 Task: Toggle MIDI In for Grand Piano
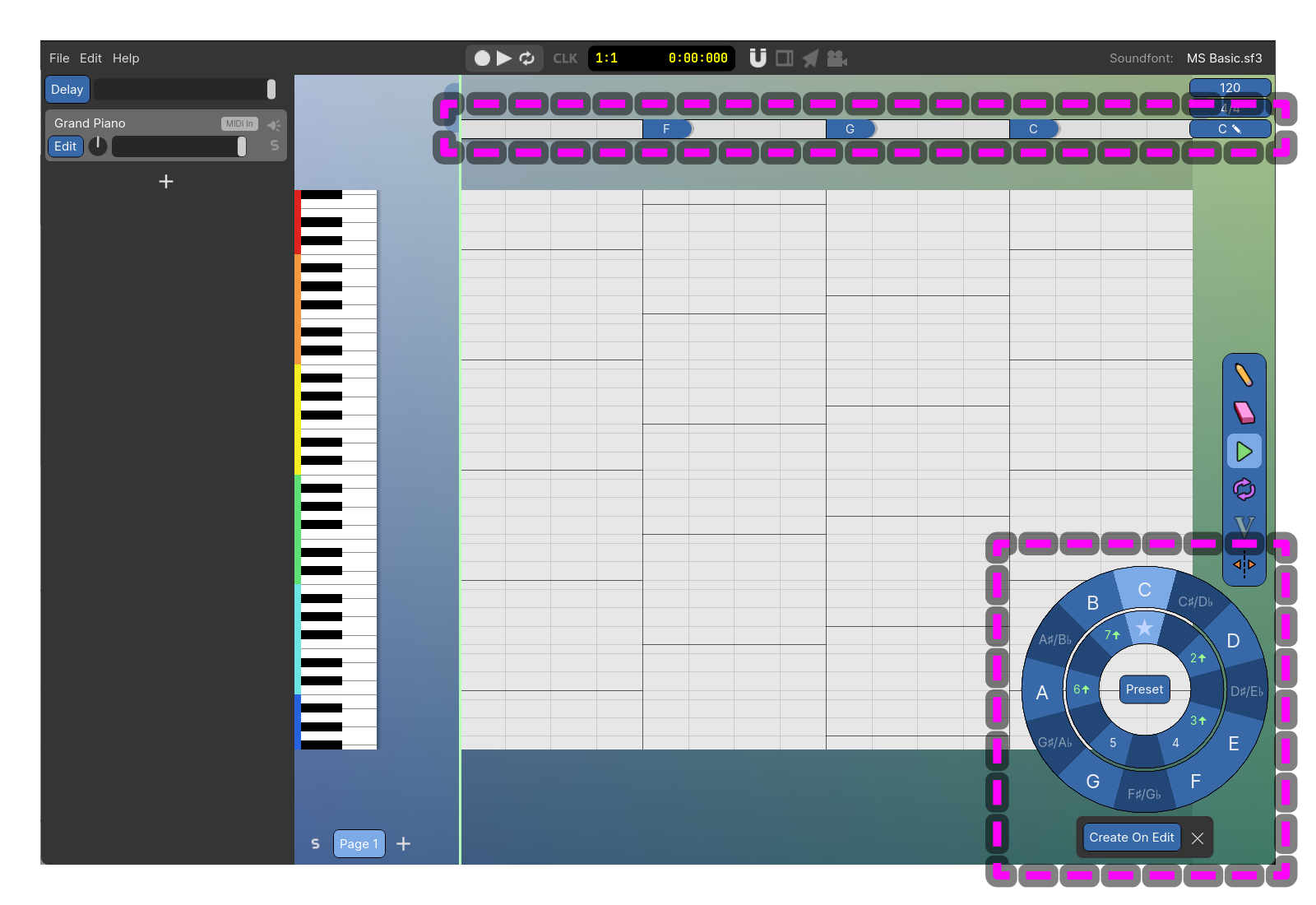(x=239, y=123)
